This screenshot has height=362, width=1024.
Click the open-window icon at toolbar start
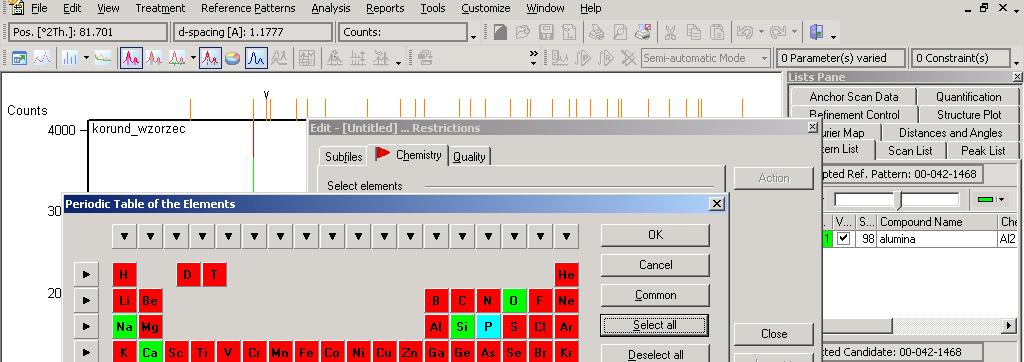pos(19,58)
